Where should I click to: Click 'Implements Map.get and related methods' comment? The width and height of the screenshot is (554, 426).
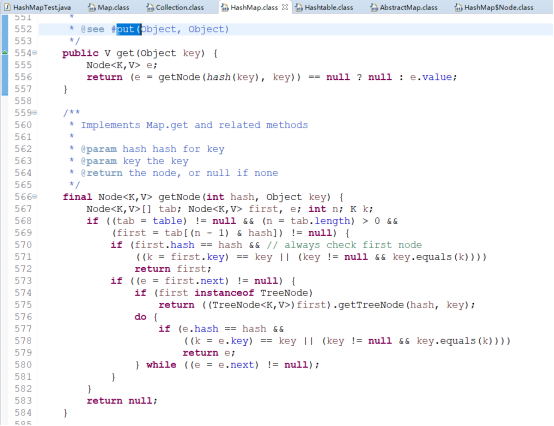click(194, 125)
